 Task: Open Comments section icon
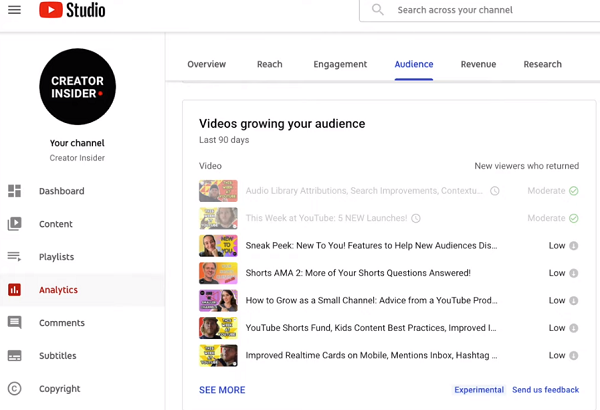[14, 323]
